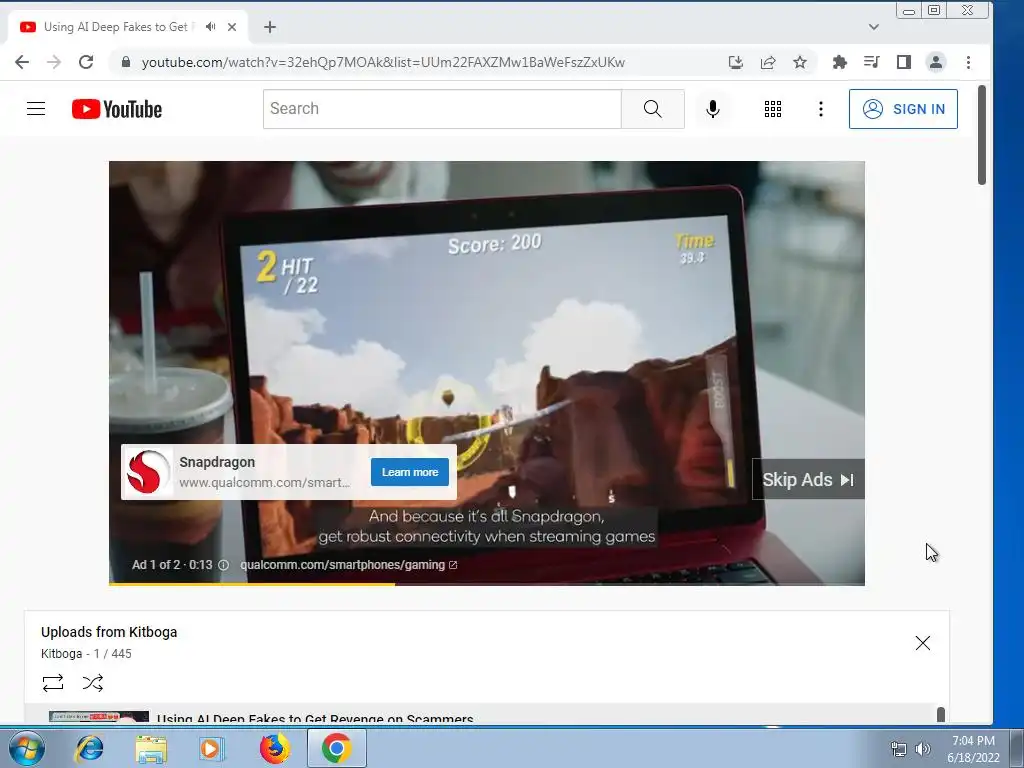Bookmark this tab with the star
This screenshot has height=768, width=1024.
pyautogui.click(x=800, y=62)
